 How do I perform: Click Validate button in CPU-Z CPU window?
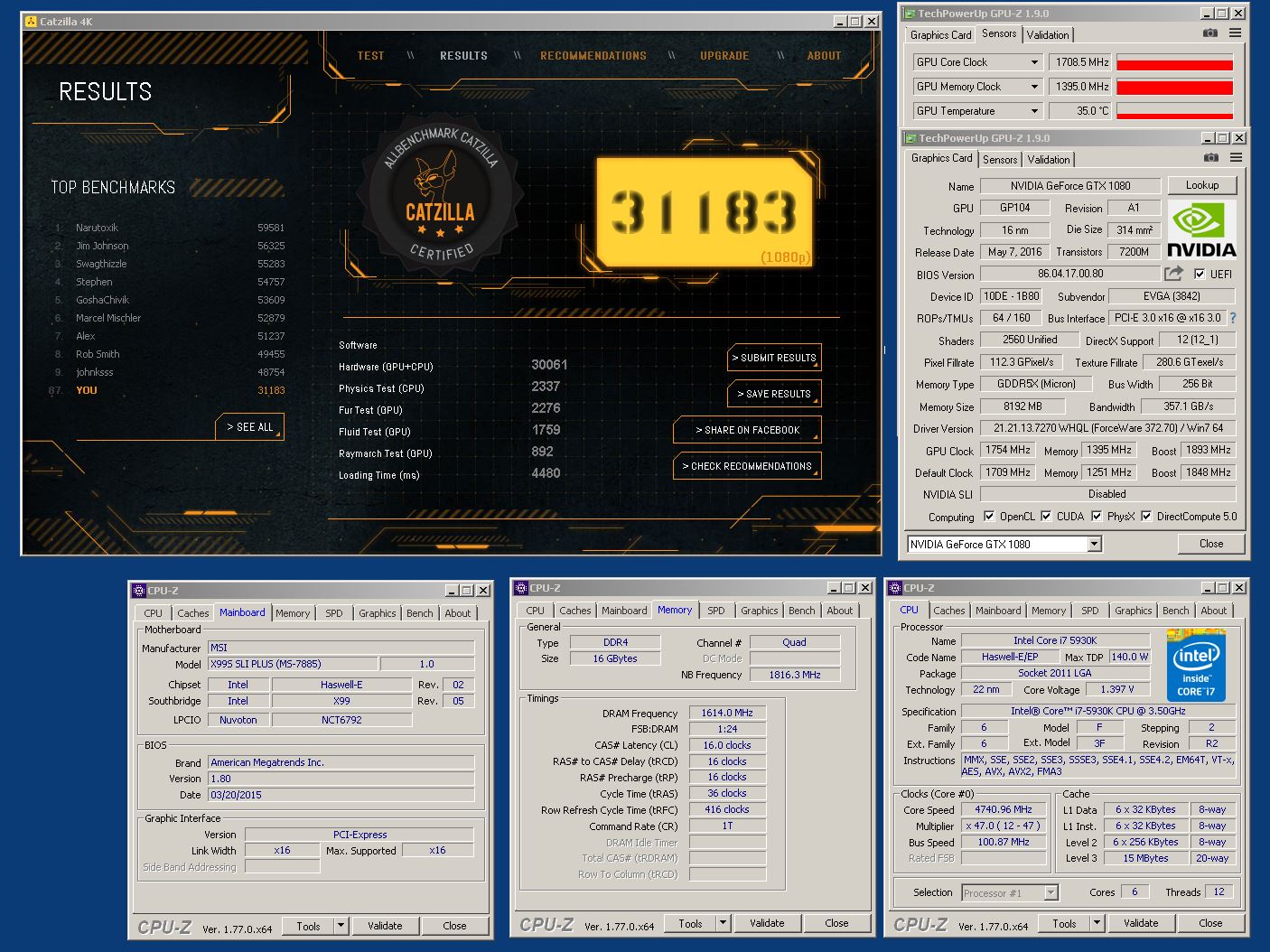[1140, 923]
